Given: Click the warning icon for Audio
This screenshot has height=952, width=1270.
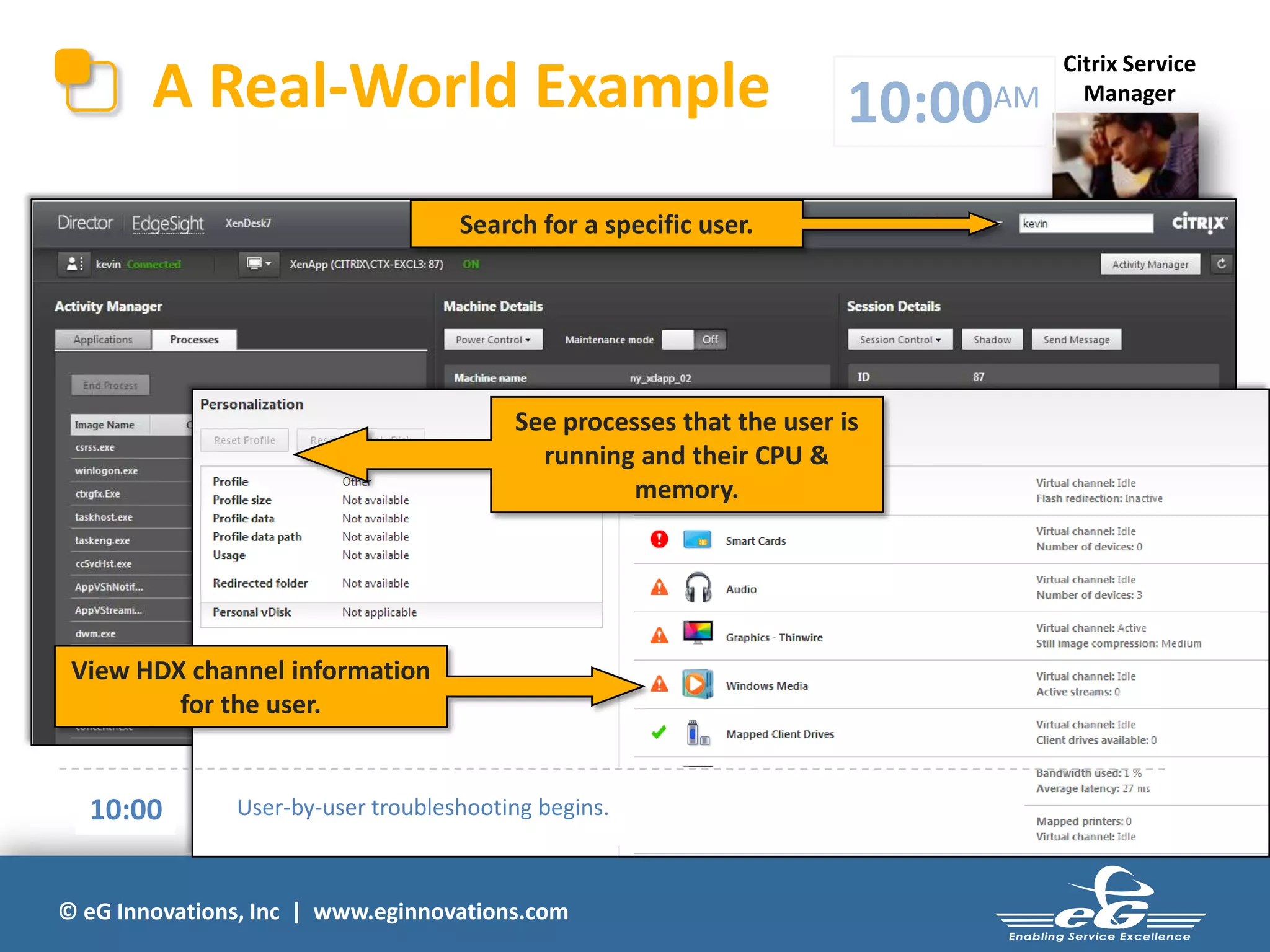Looking at the screenshot, I should 659,587.
